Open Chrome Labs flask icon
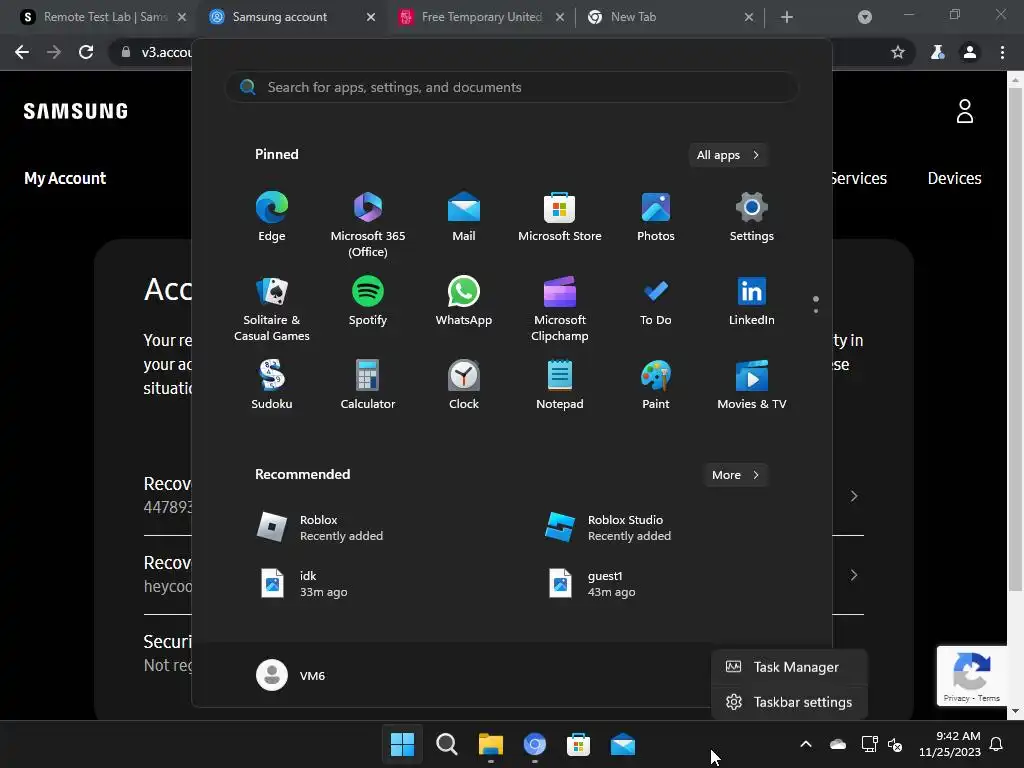The image size is (1024, 768). tap(937, 52)
